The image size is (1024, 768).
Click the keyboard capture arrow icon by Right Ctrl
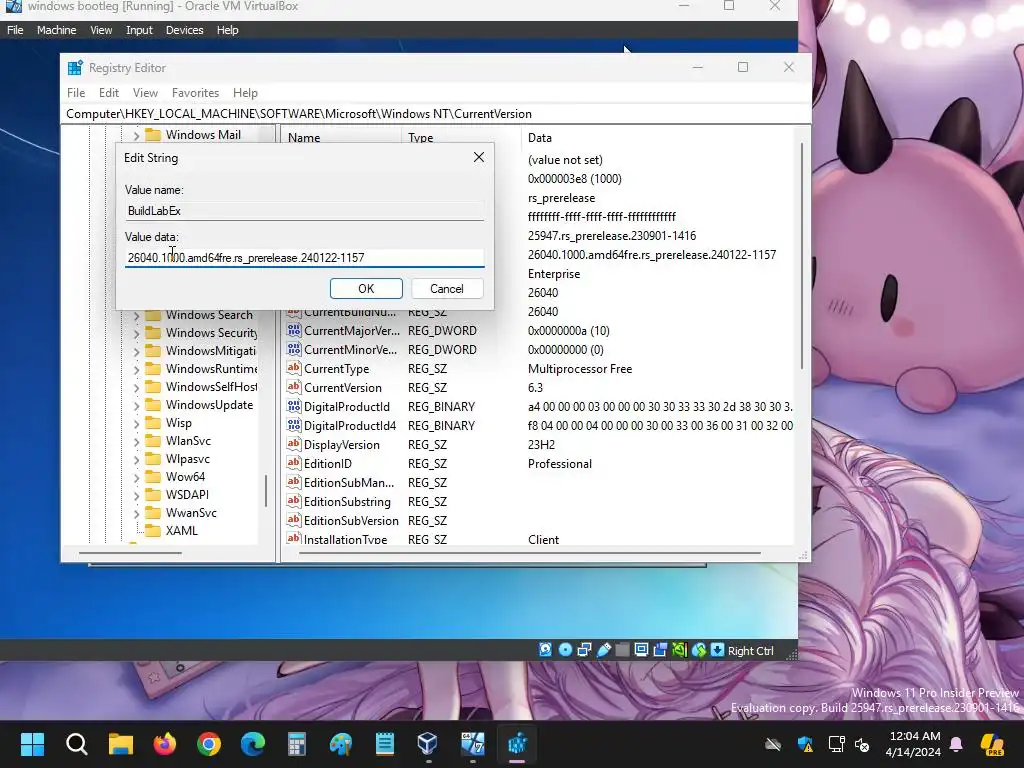718,650
